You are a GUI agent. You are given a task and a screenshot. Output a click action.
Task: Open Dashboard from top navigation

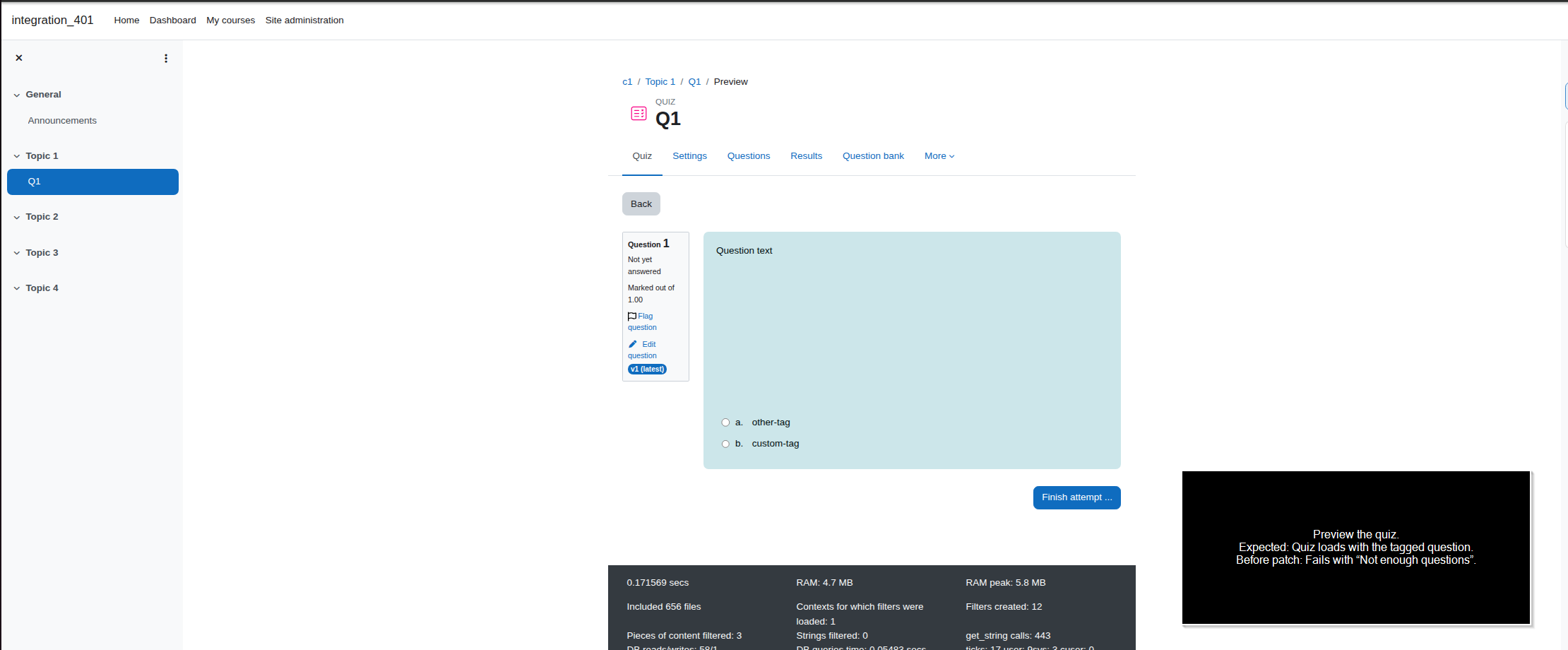(x=173, y=20)
